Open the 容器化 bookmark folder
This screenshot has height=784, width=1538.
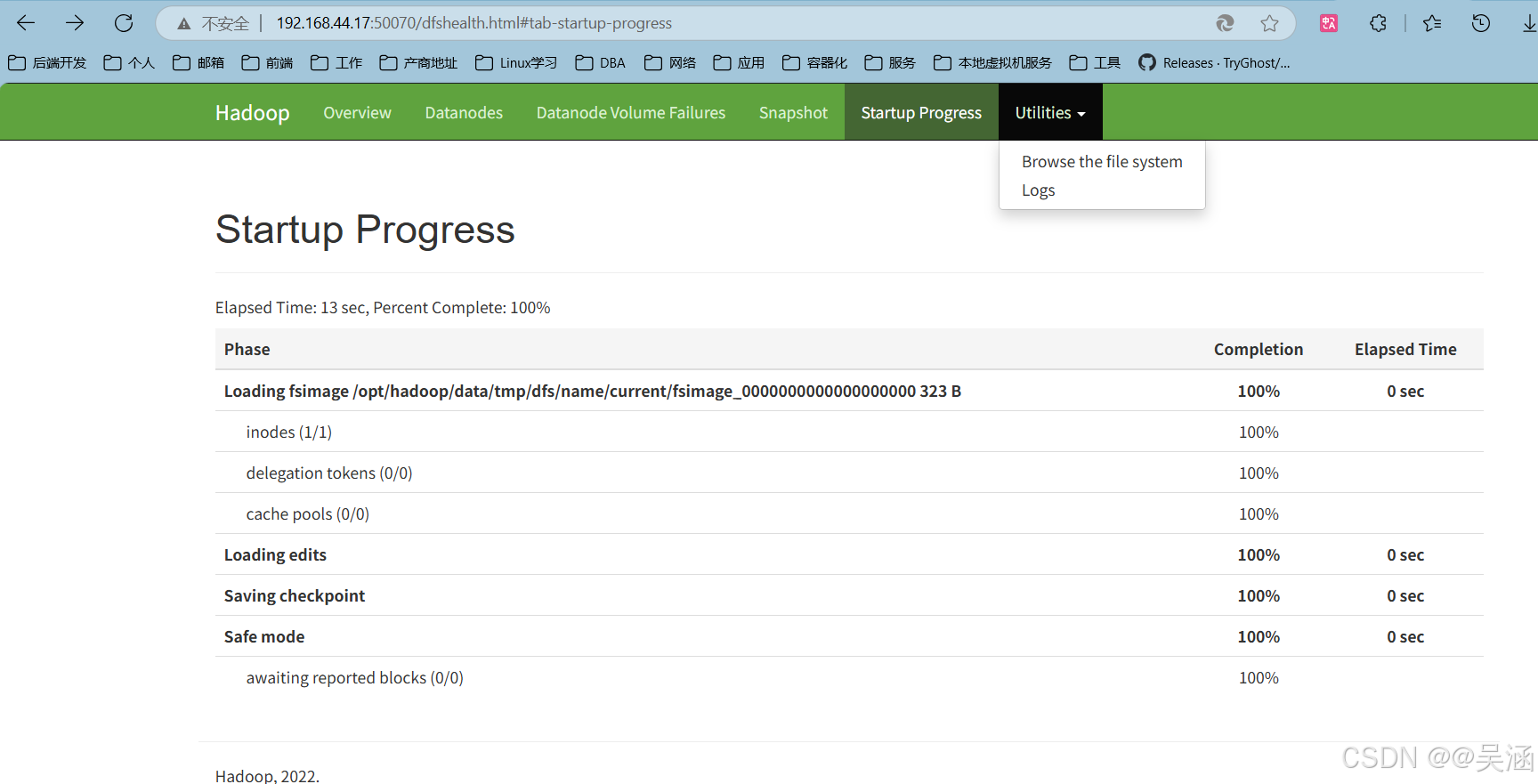click(x=814, y=62)
